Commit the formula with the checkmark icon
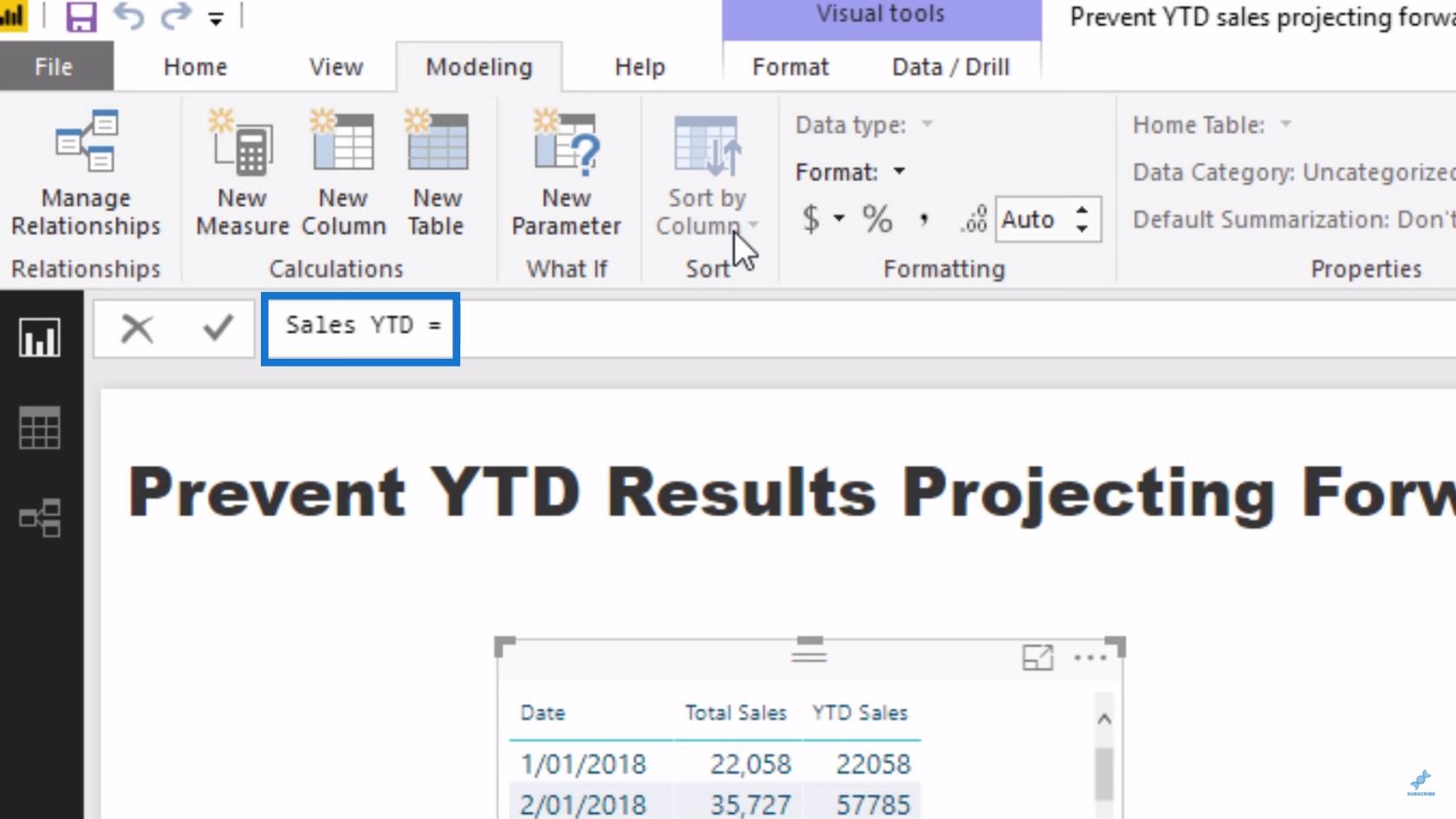 218,328
